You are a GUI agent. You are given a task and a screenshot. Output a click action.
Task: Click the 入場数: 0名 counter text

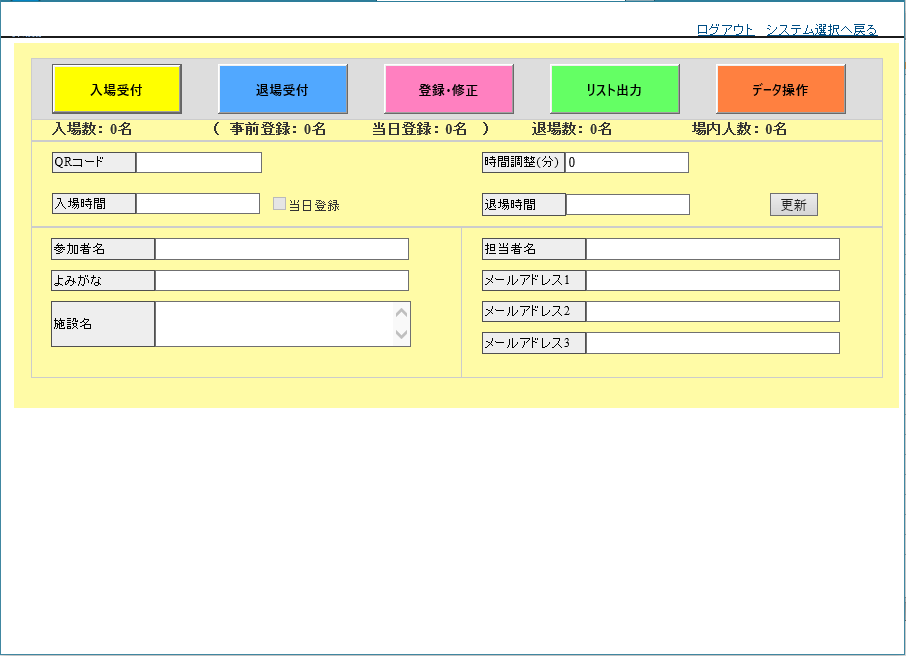tap(92, 129)
